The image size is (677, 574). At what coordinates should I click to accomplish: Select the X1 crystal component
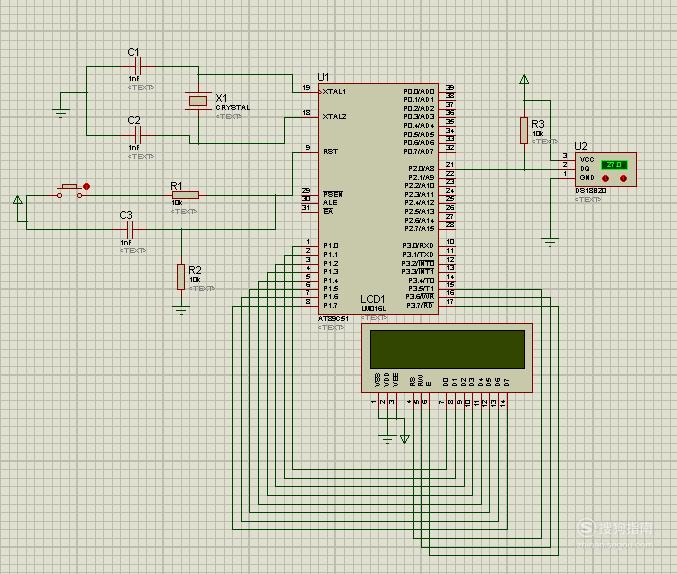[198, 101]
